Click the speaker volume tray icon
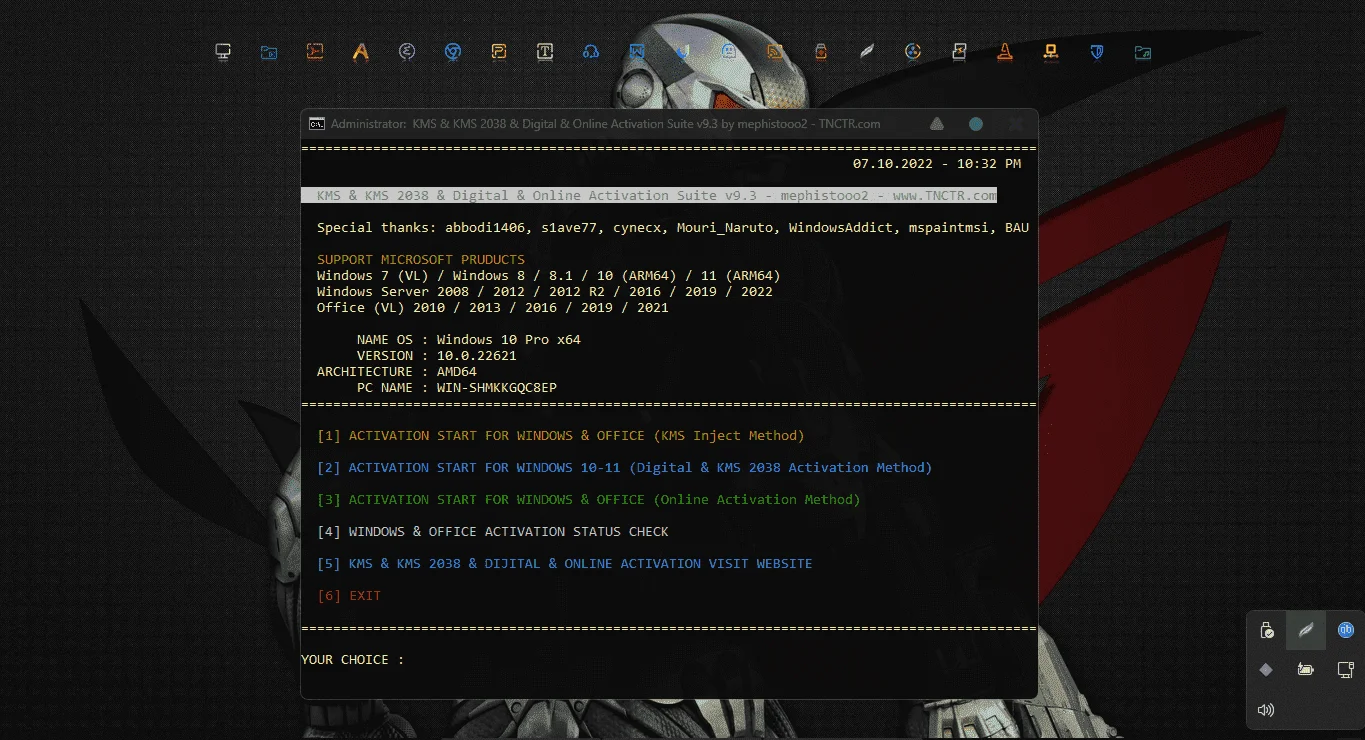The height and width of the screenshot is (740, 1365). [x=1266, y=710]
